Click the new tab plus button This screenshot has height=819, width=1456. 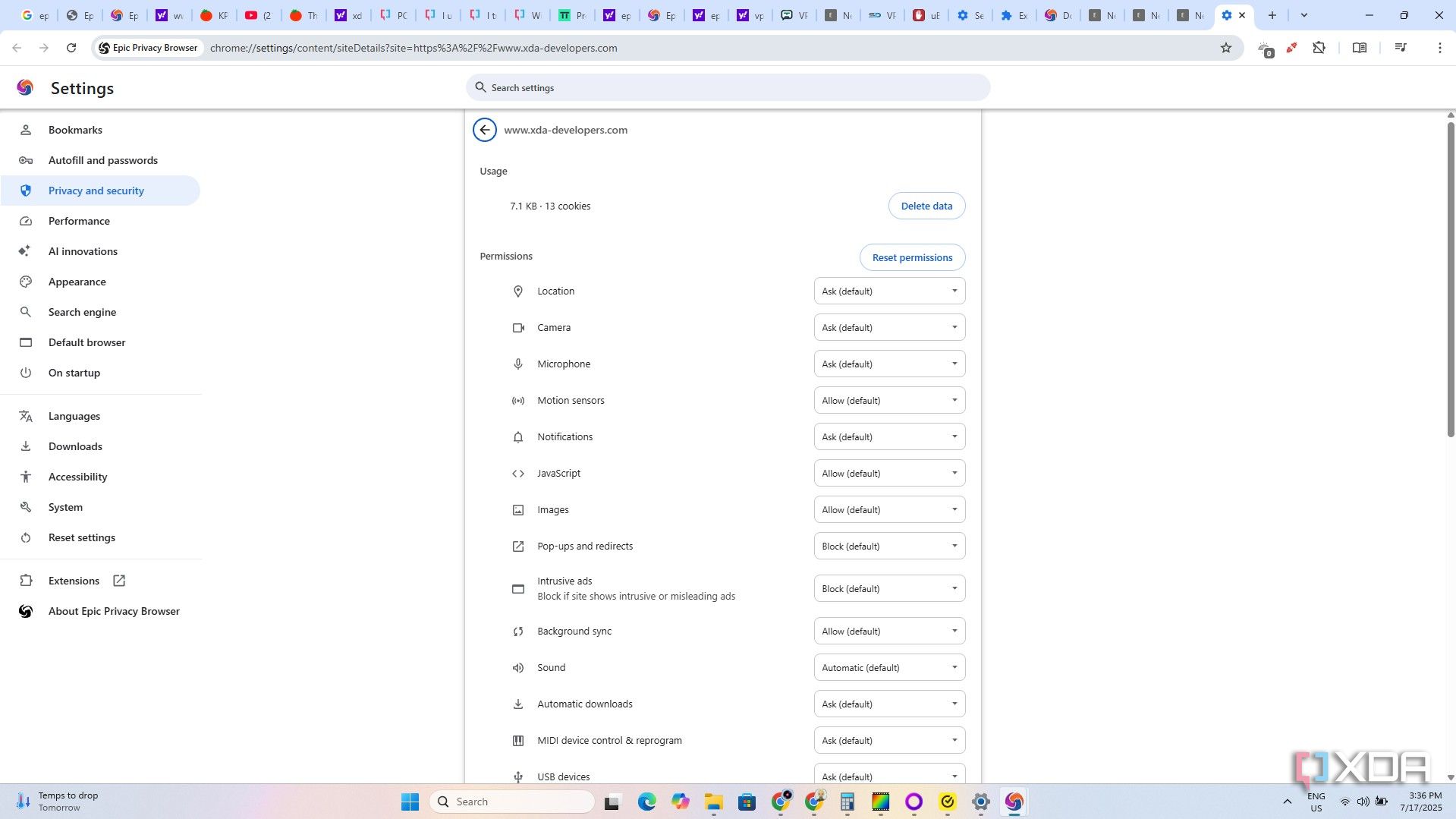pos(1272,15)
